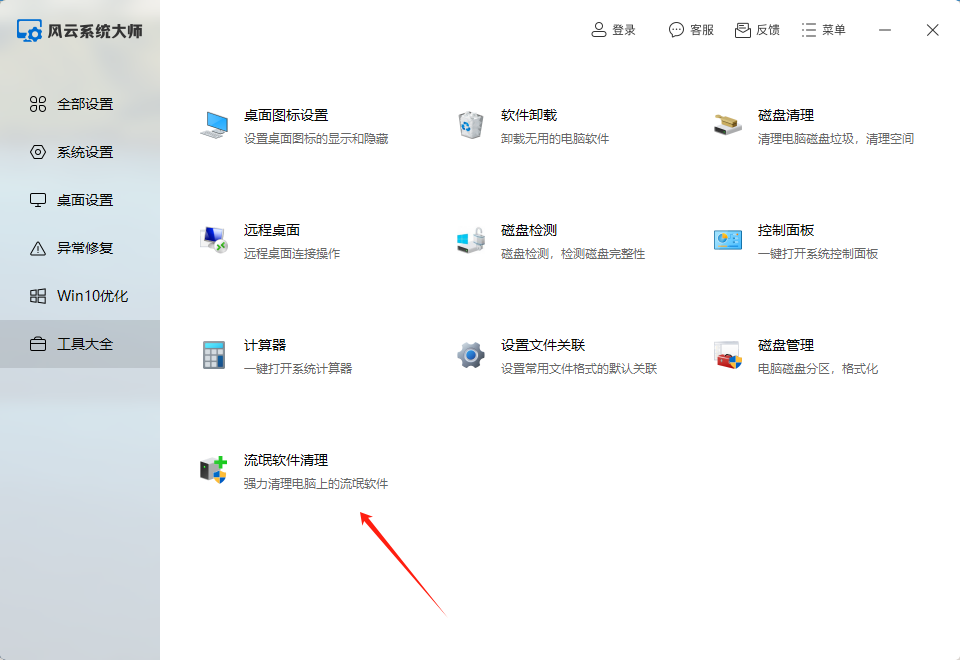Launch 远程桌面 via its computer icon
Screen dimensions: 960x660
point(214,239)
